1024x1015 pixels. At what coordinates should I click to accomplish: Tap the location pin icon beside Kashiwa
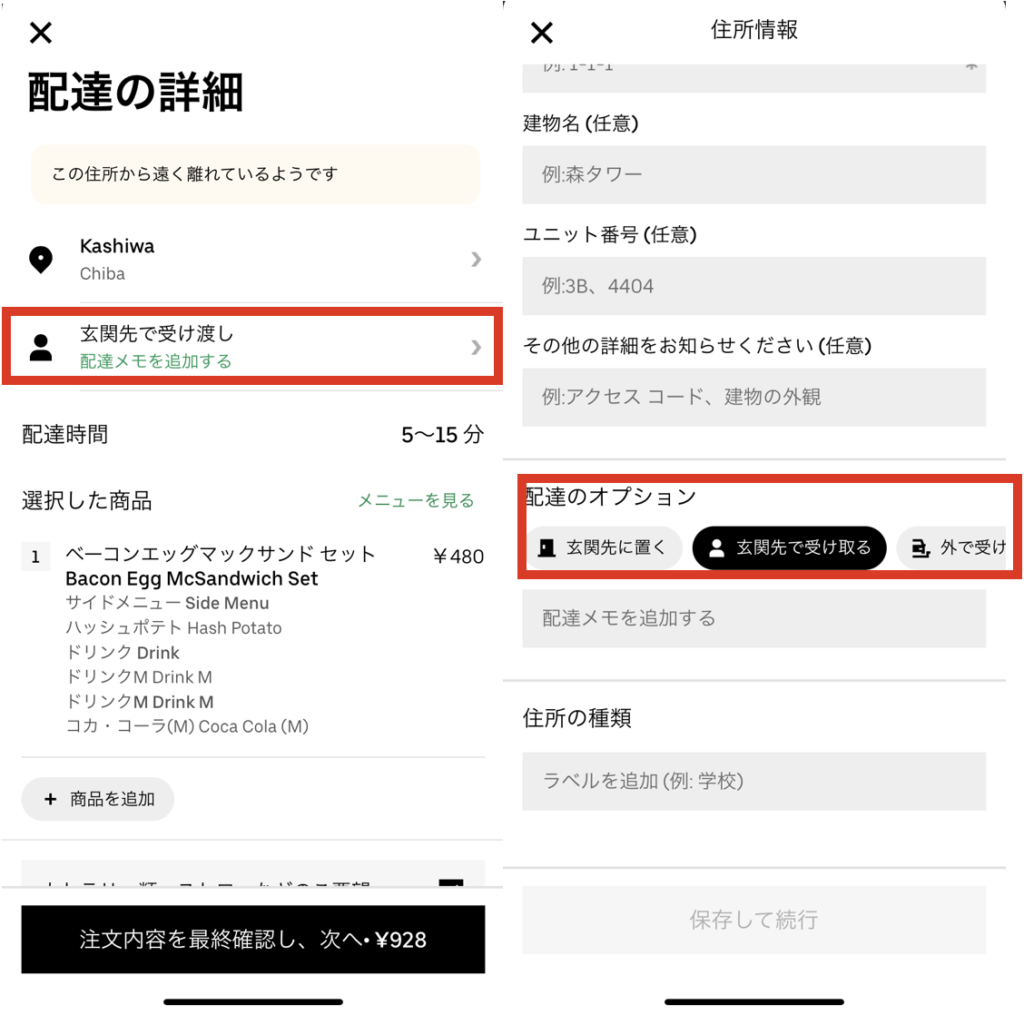pyautogui.click(x=40, y=260)
